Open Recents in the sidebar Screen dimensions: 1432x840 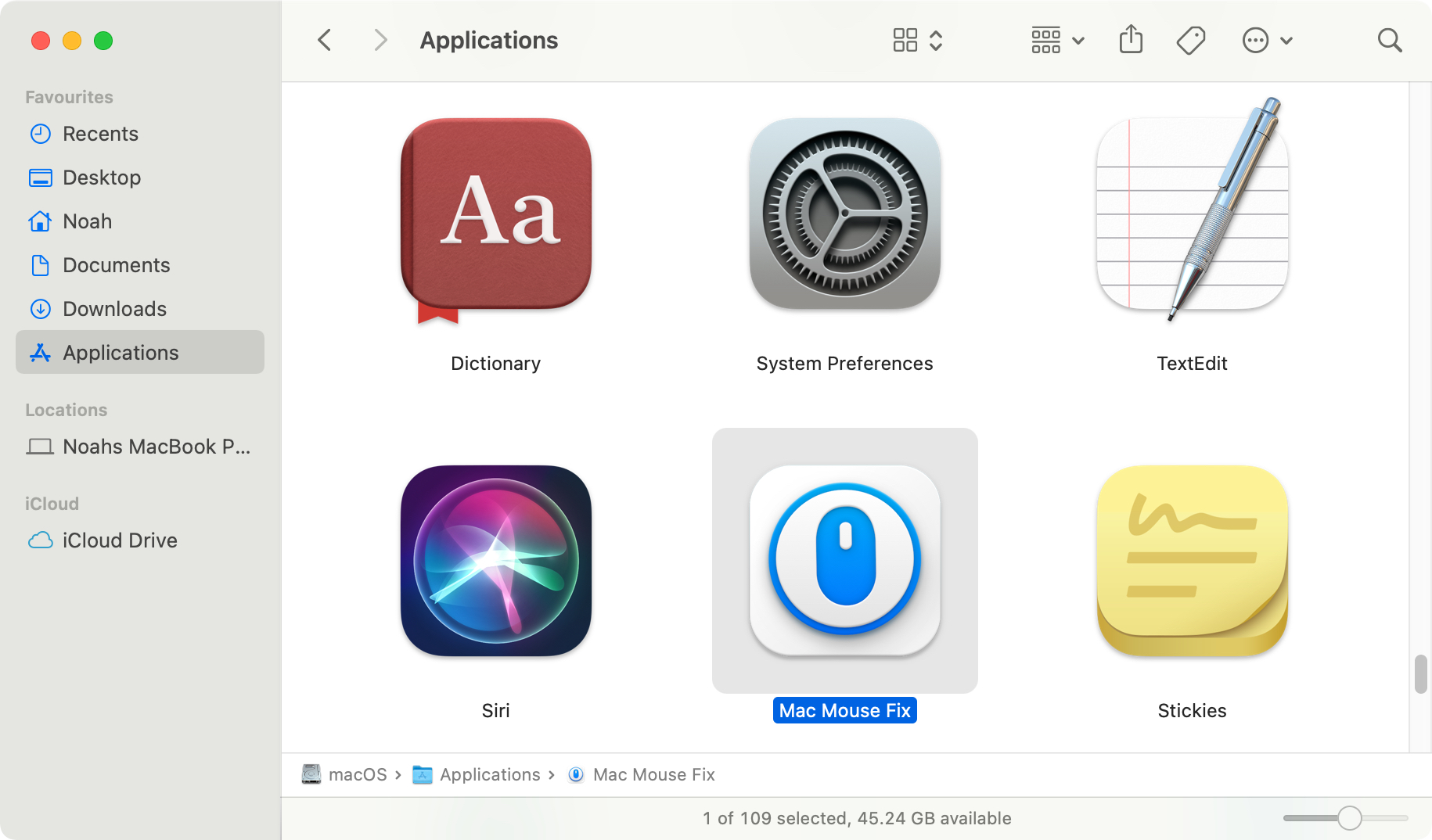(x=140, y=134)
